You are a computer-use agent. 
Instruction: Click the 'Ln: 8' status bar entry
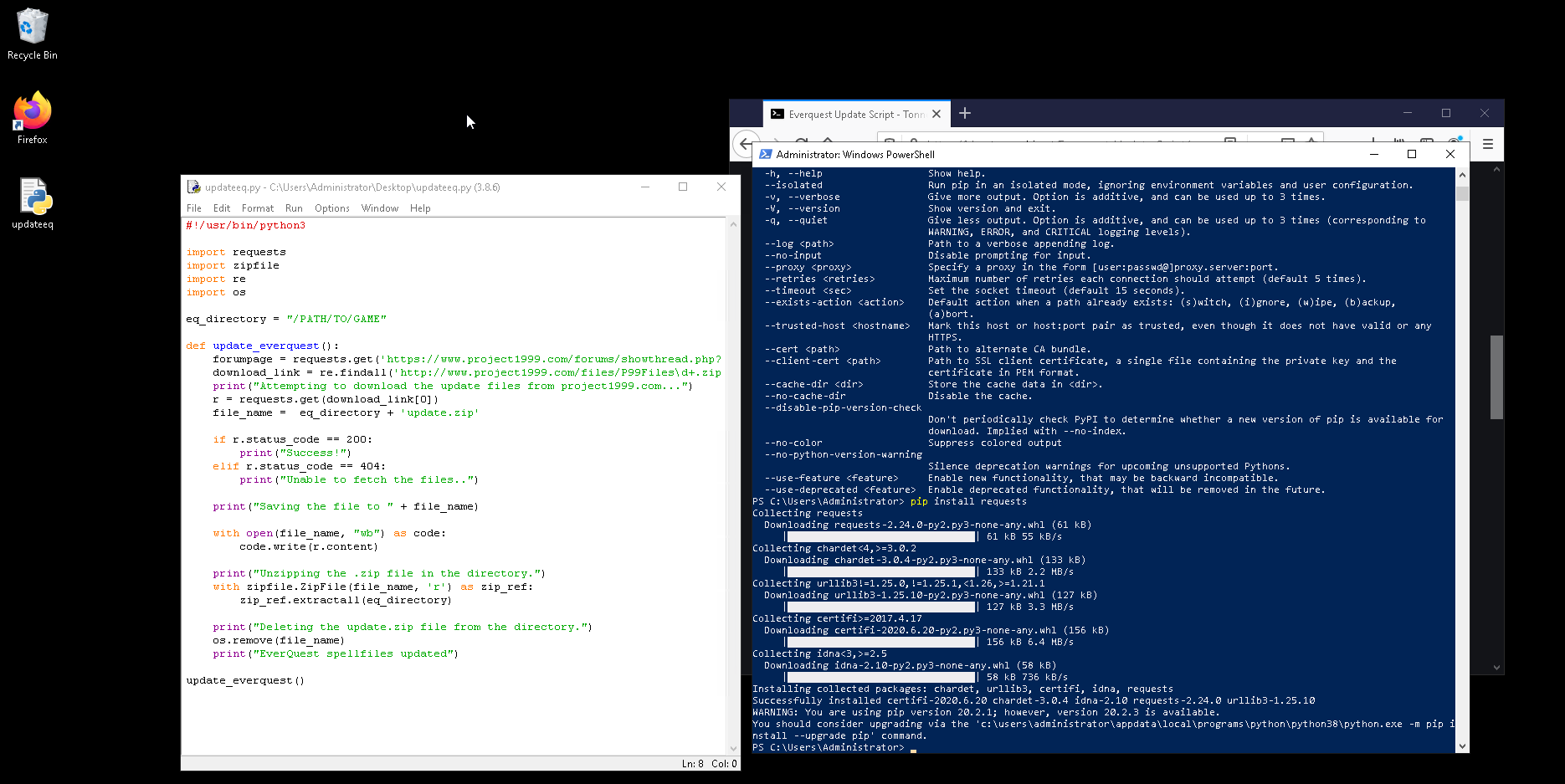[x=692, y=764]
